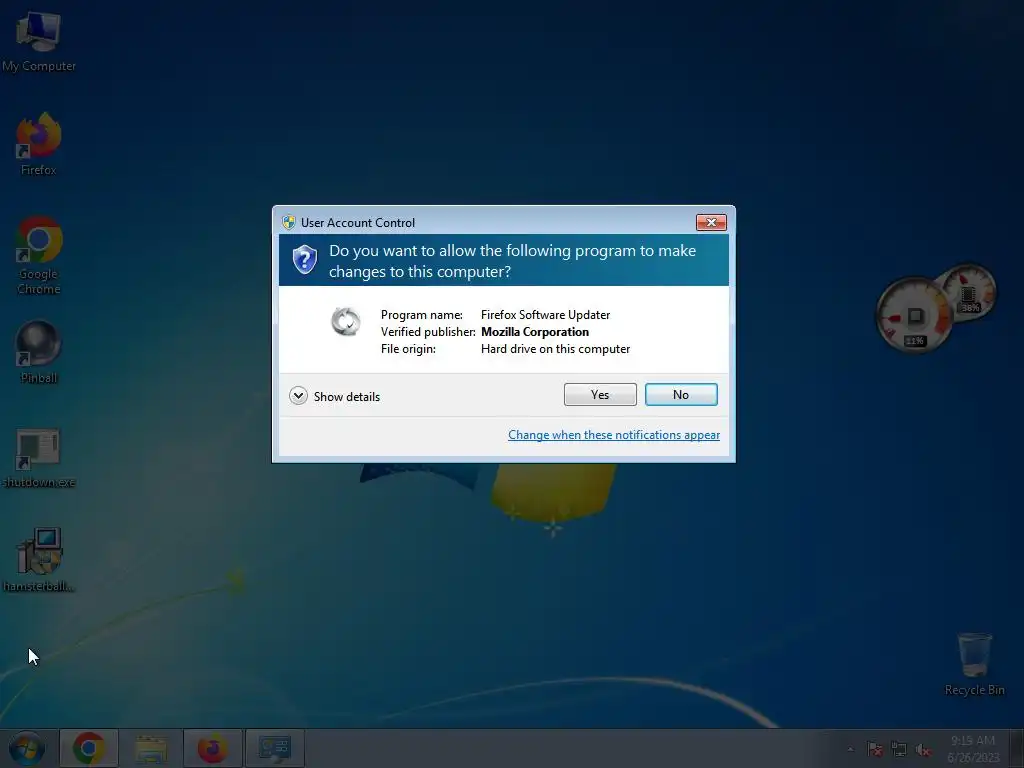1024x768 pixels.
Task: Click 'Hard drive on this computer' text
Action: pos(555,349)
